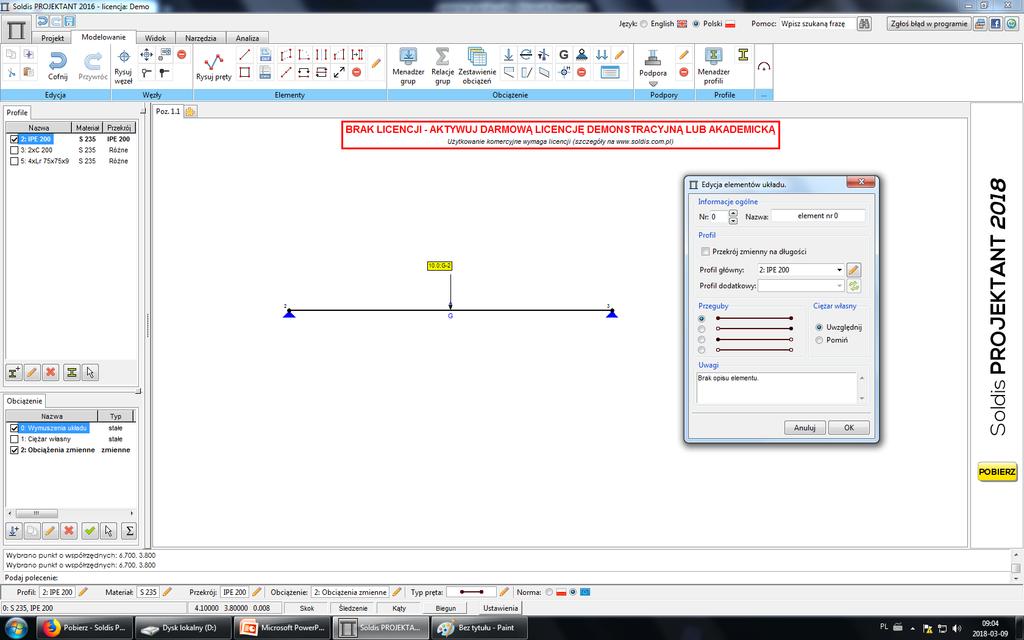Switch to the Narzędzia ribbon tab
This screenshot has width=1024, height=640.
[x=200, y=38]
